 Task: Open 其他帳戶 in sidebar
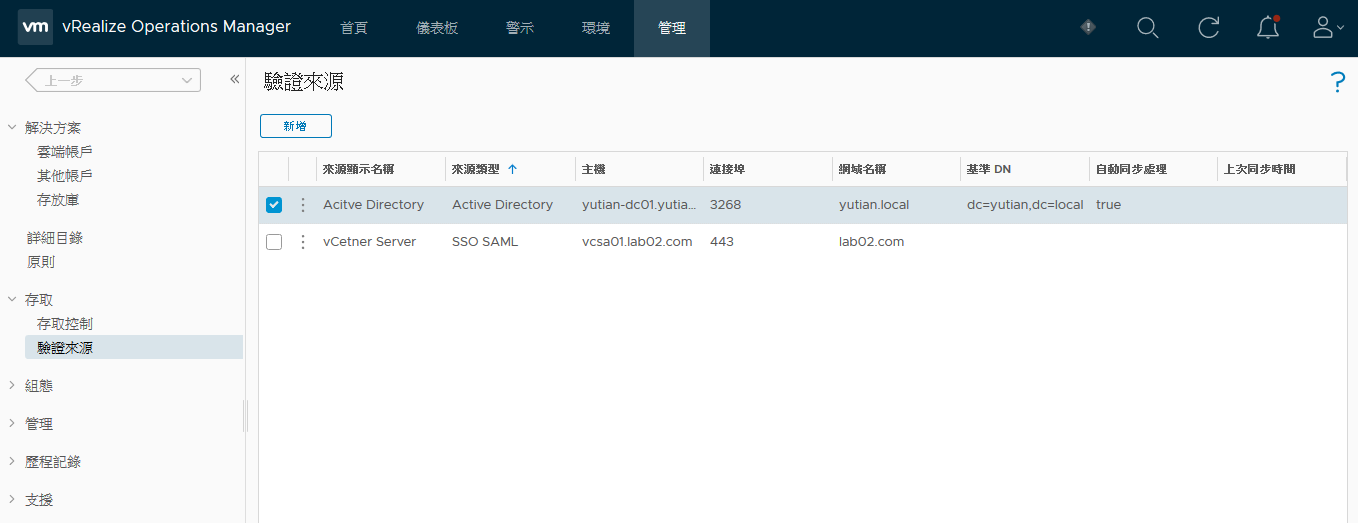tap(65, 176)
